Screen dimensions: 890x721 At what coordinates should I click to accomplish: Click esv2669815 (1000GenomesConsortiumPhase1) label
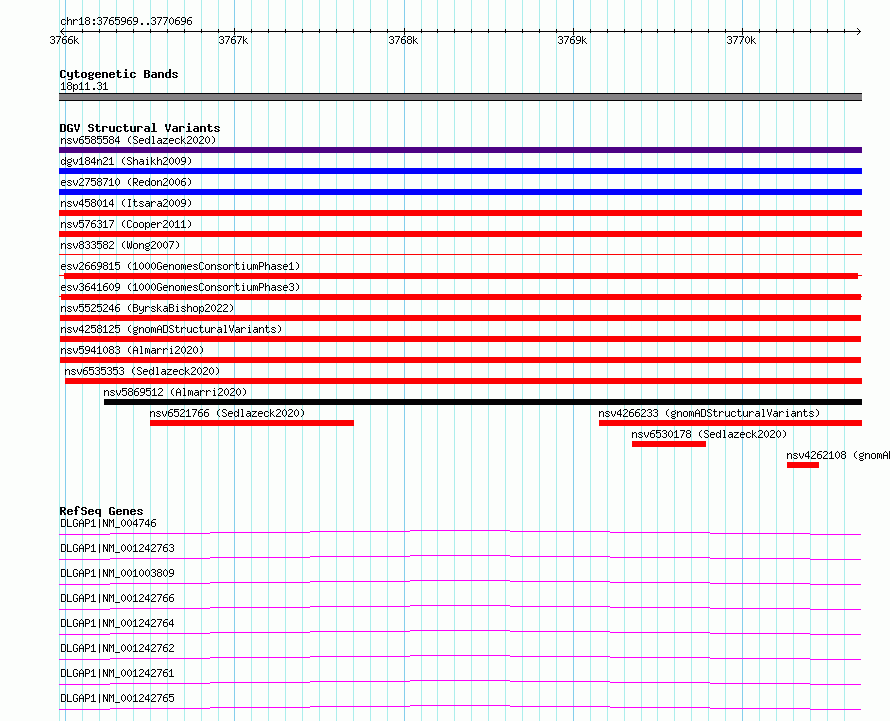[x=180, y=266]
